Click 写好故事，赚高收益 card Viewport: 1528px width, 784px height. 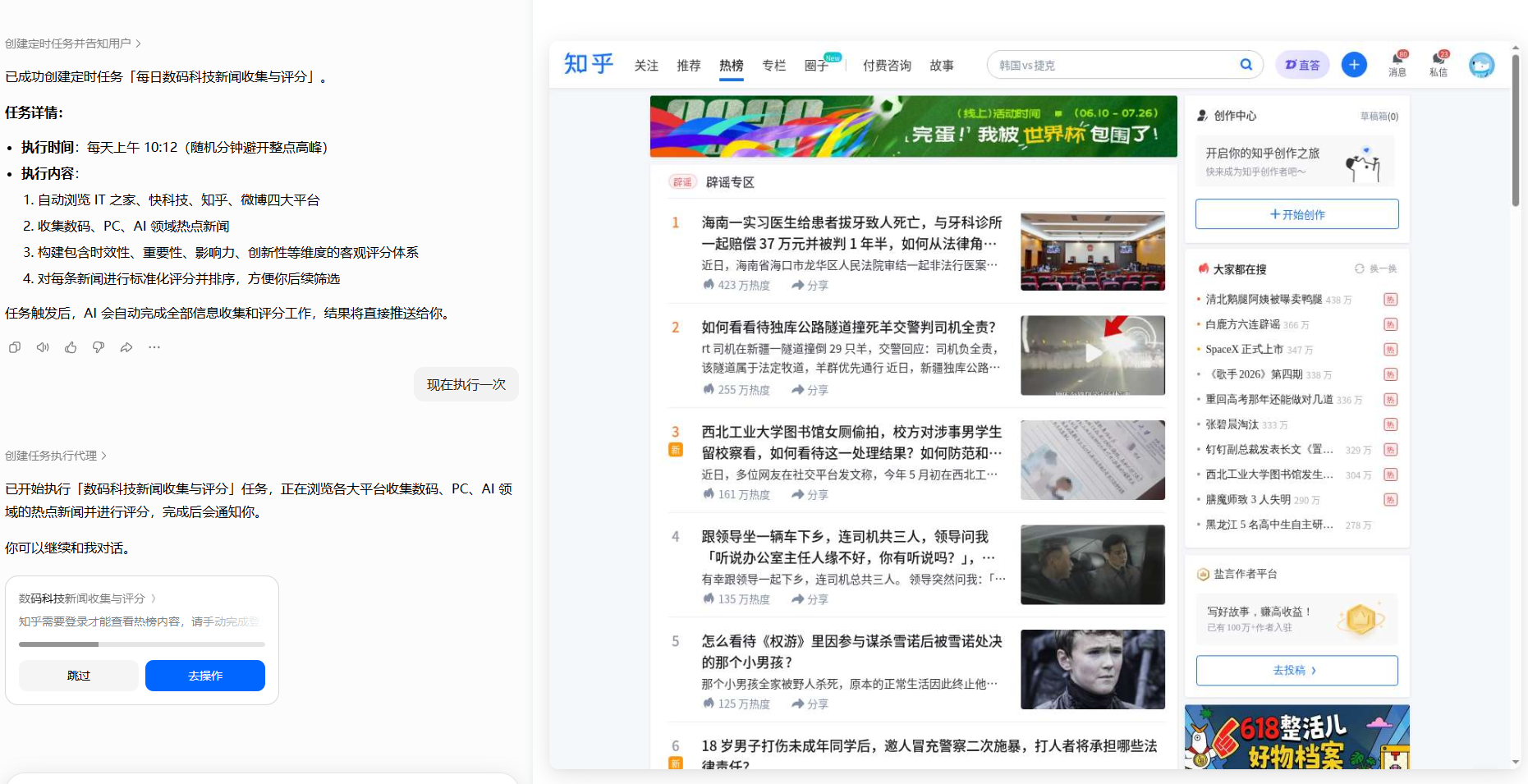coord(1297,619)
